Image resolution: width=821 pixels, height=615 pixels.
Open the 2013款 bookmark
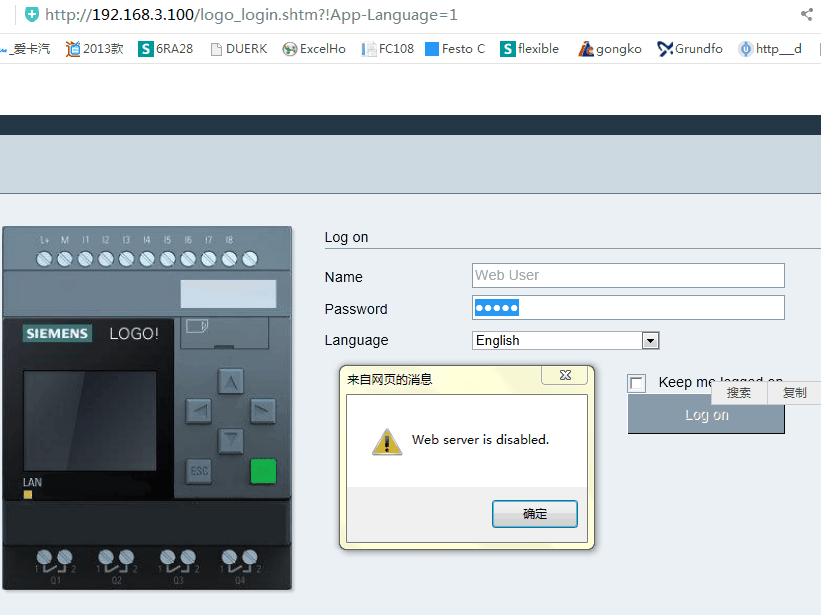click(x=94, y=49)
